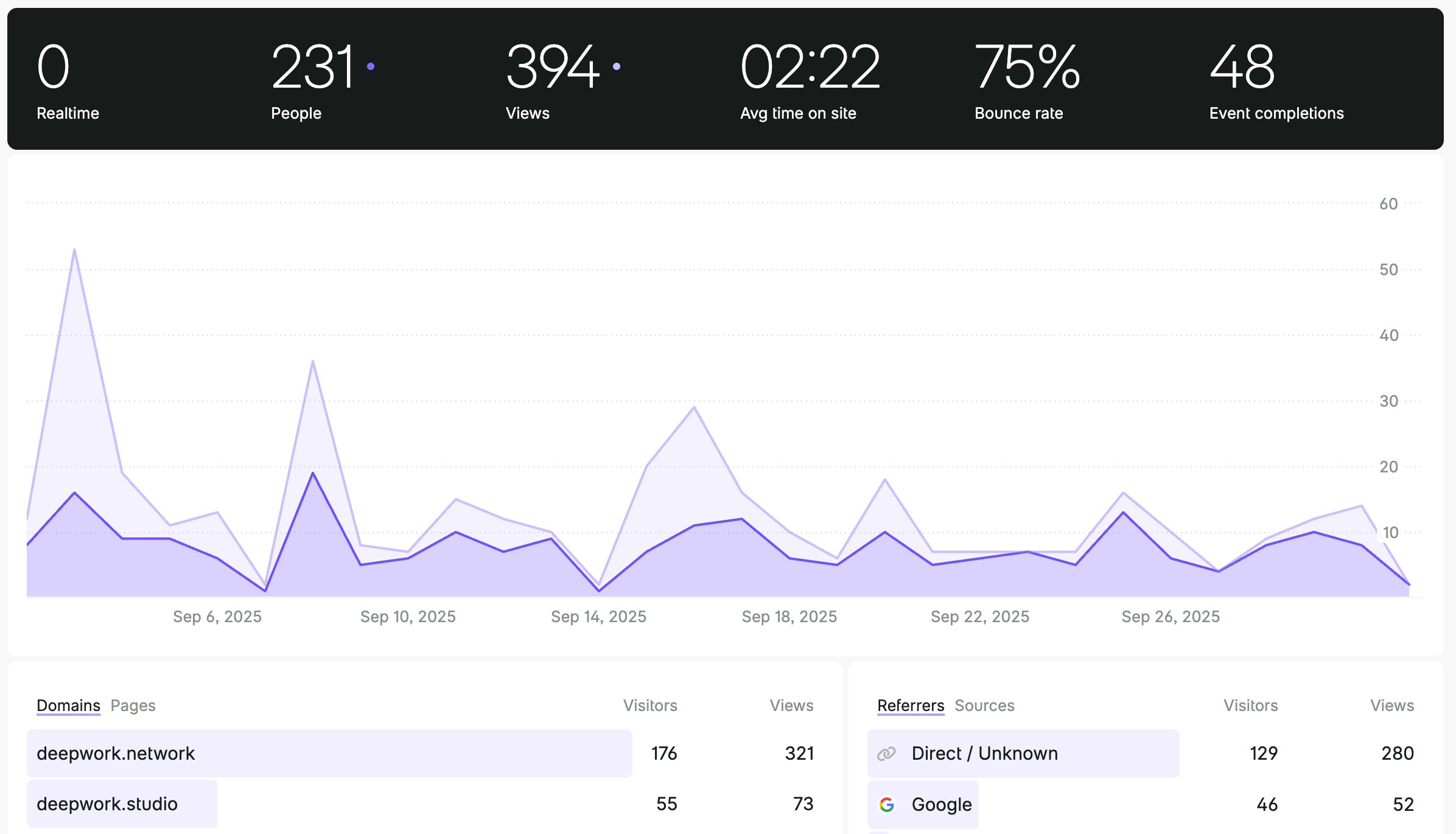Filter by Direct / Unknown referrer
1456x834 pixels.
point(984,754)
